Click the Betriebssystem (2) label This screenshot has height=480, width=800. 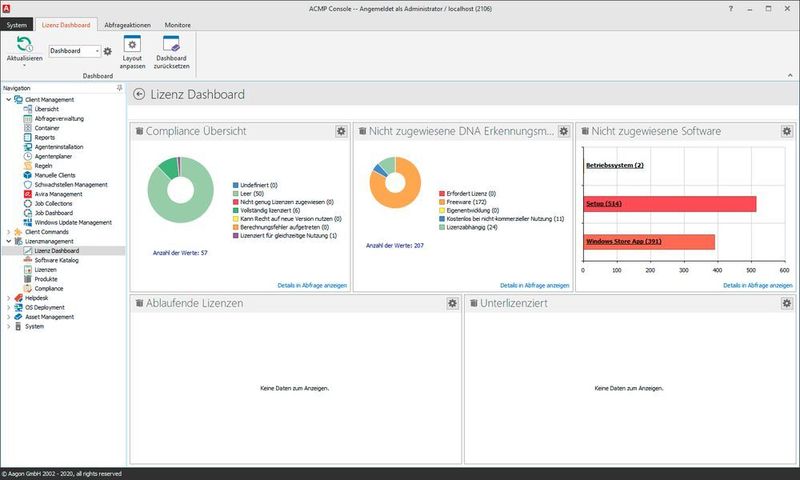614,165
